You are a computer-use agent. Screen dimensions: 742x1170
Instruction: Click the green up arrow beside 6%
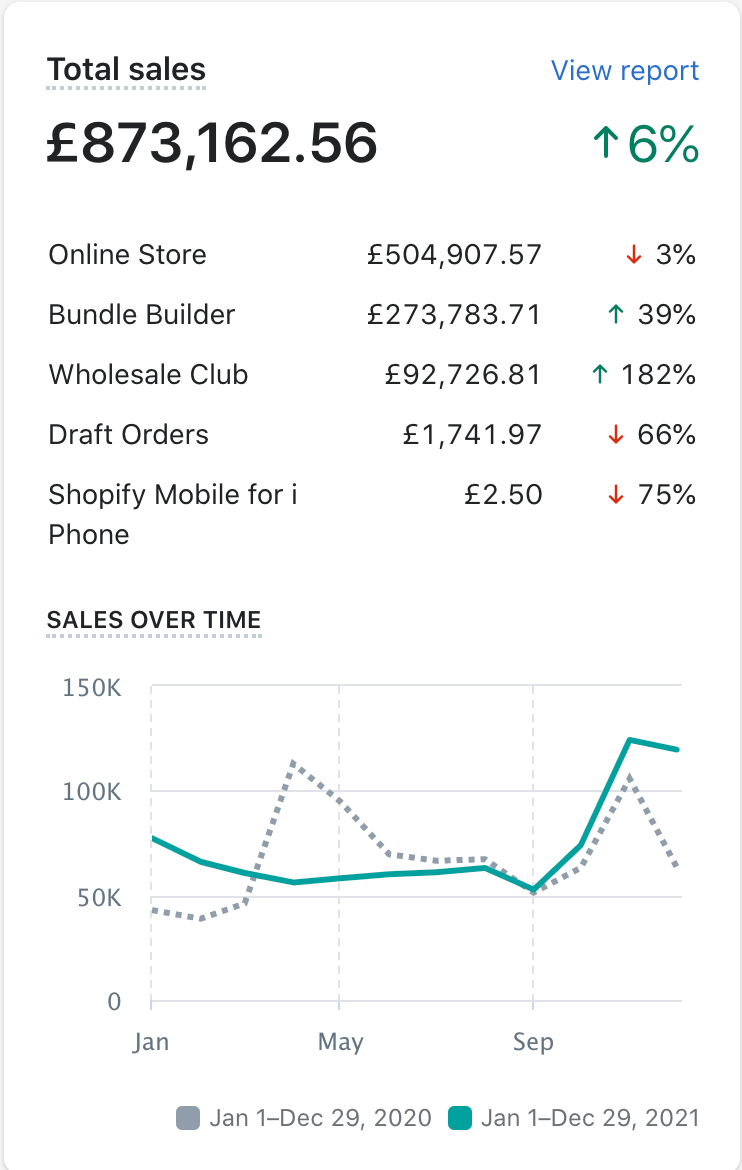[x=604, y=145]
